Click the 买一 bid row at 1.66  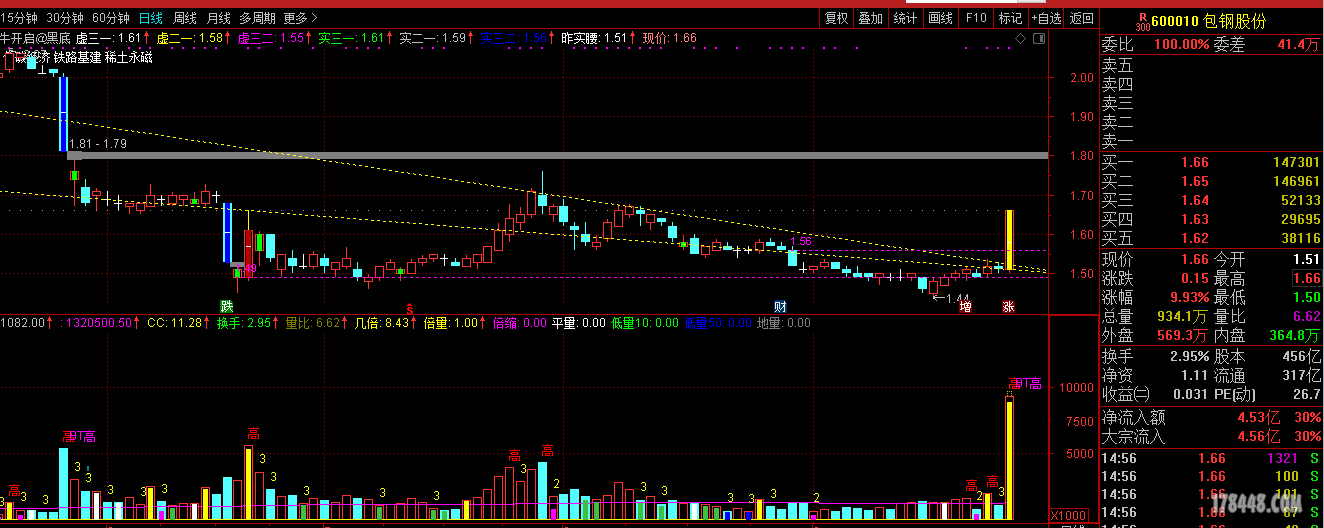click(1211, 162)
